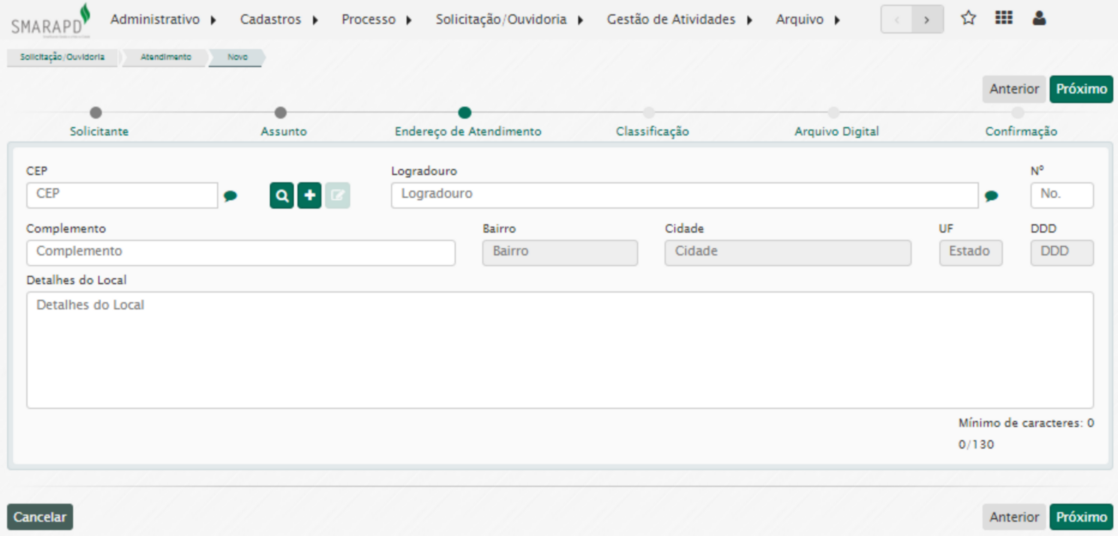Click the bottom Próximo button
This screenshot has height=536, width=1118.
point(1081,517)
